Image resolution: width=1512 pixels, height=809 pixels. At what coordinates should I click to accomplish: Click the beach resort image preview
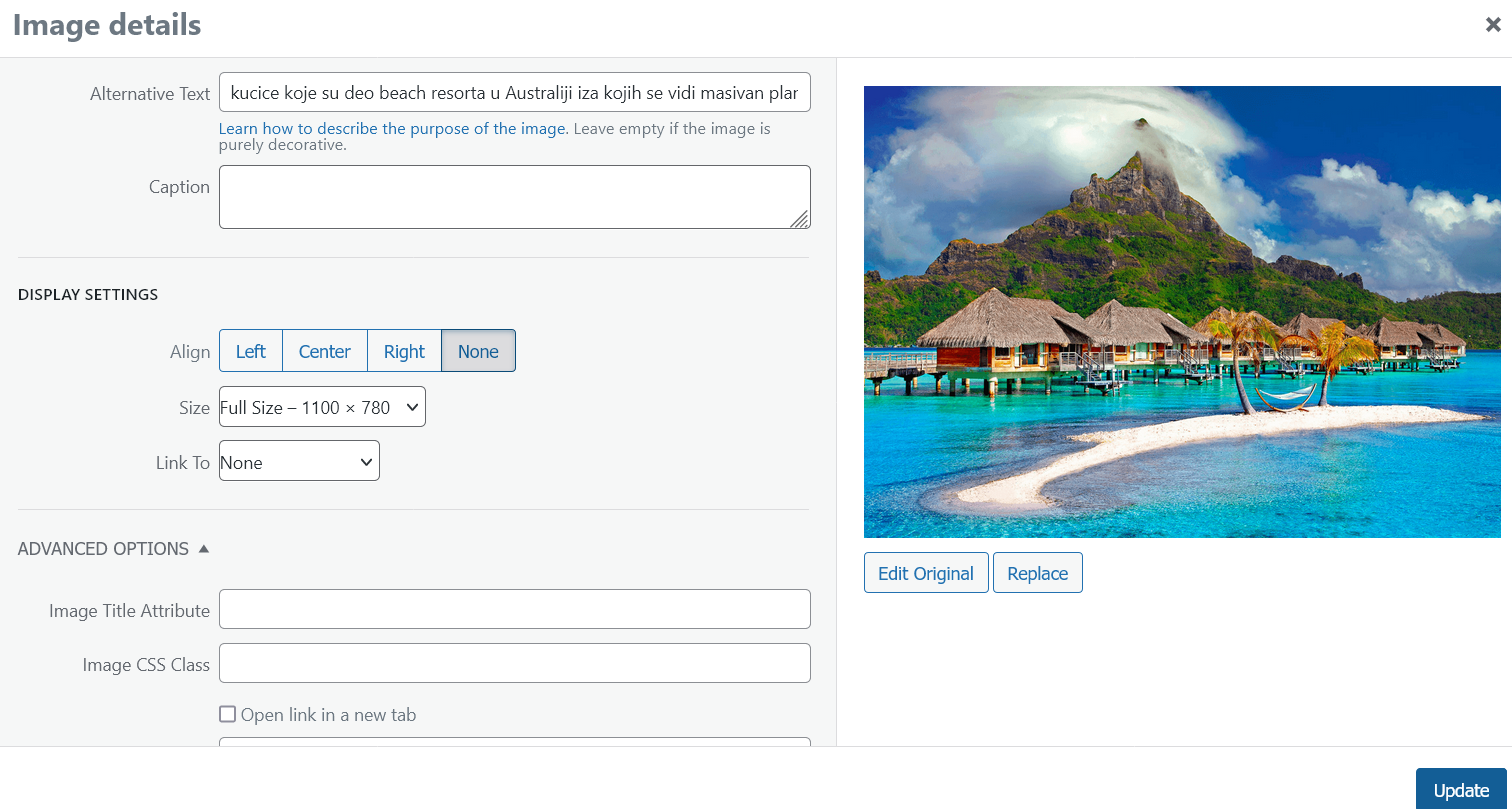tap(1182, 312)
